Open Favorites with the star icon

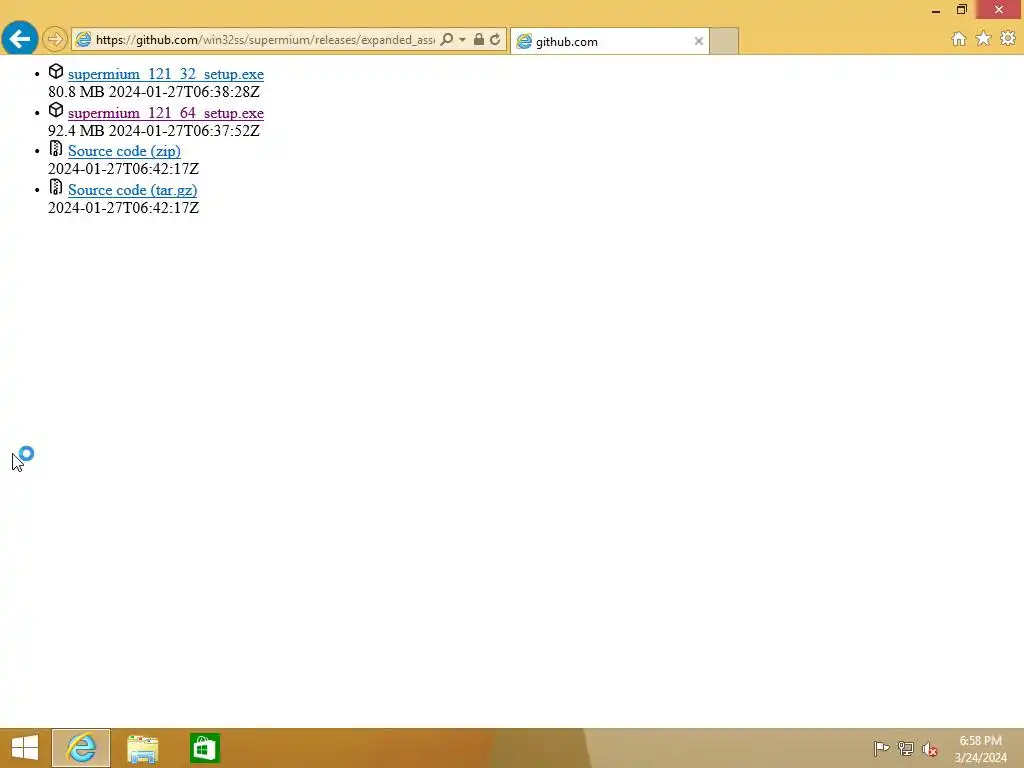click(984, 39)
